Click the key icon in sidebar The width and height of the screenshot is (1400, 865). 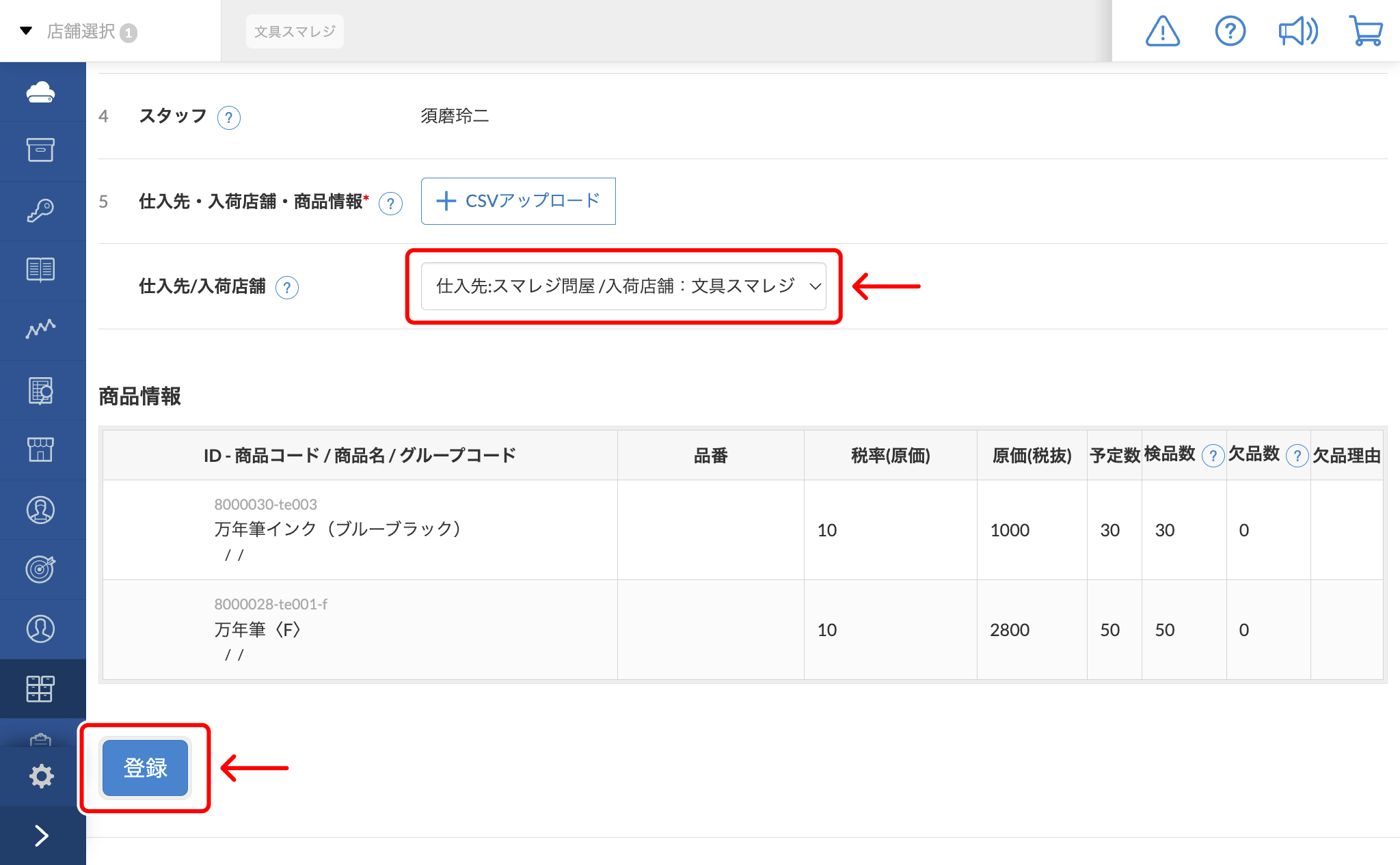(x=41, y=210)
